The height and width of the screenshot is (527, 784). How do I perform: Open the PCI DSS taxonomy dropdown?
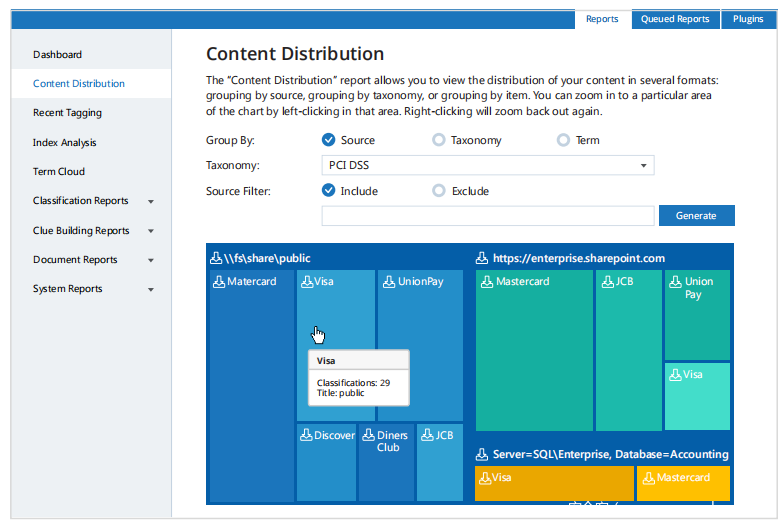[487, 165]
